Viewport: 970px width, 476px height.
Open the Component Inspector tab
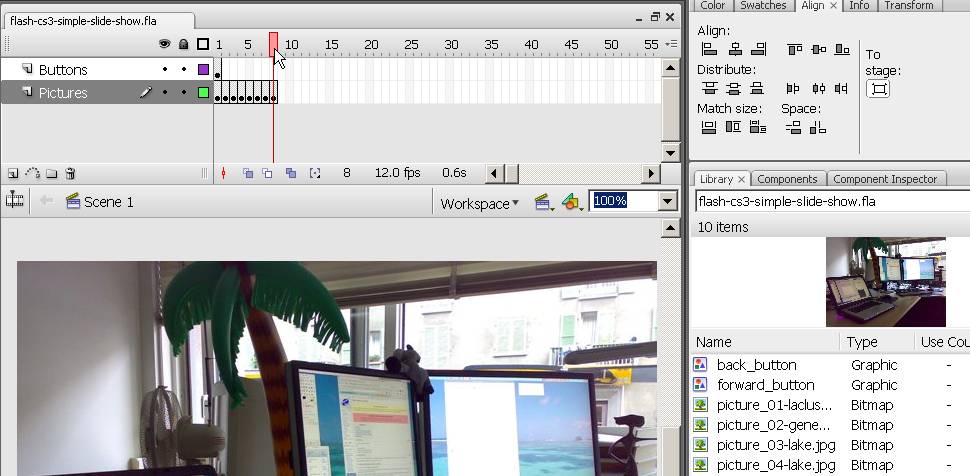click(885, 179)
